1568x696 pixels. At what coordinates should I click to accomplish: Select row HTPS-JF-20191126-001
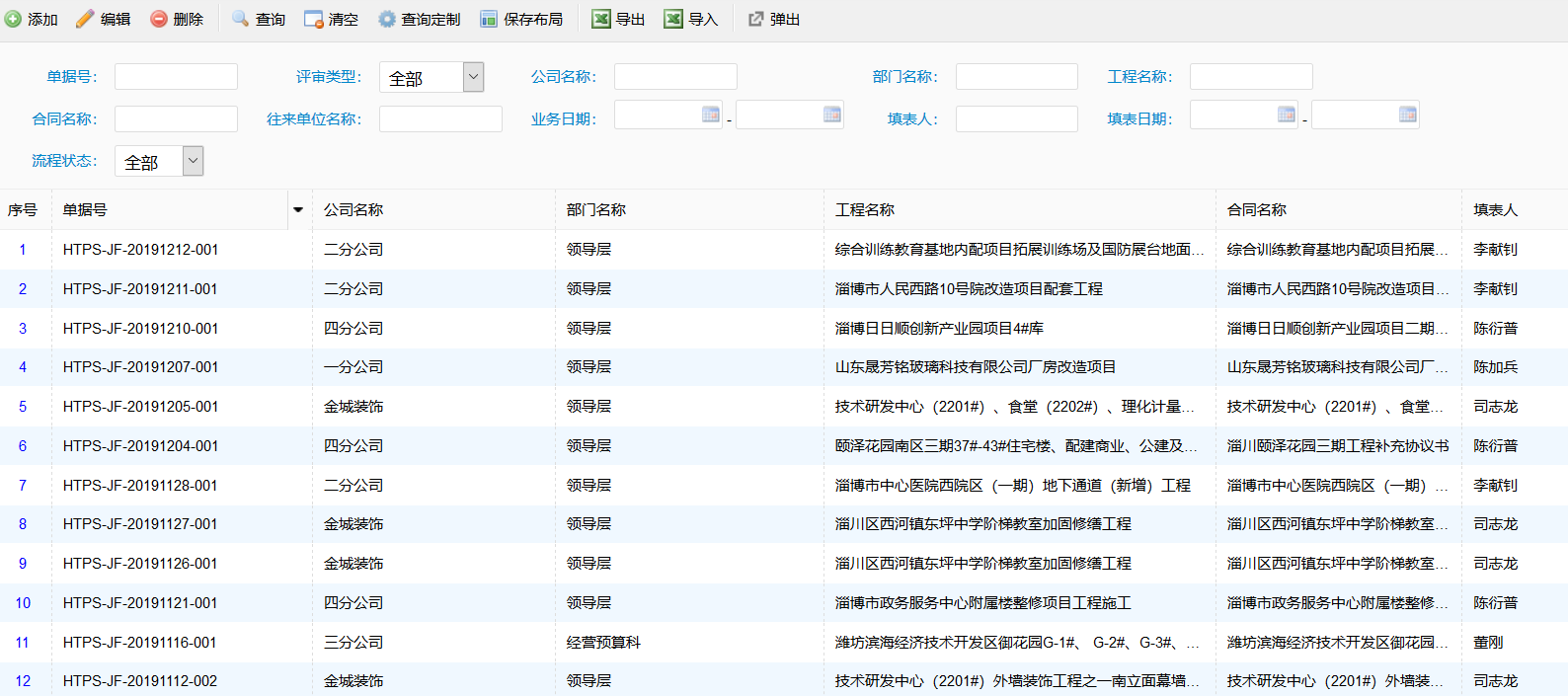[x=784, y=564]
